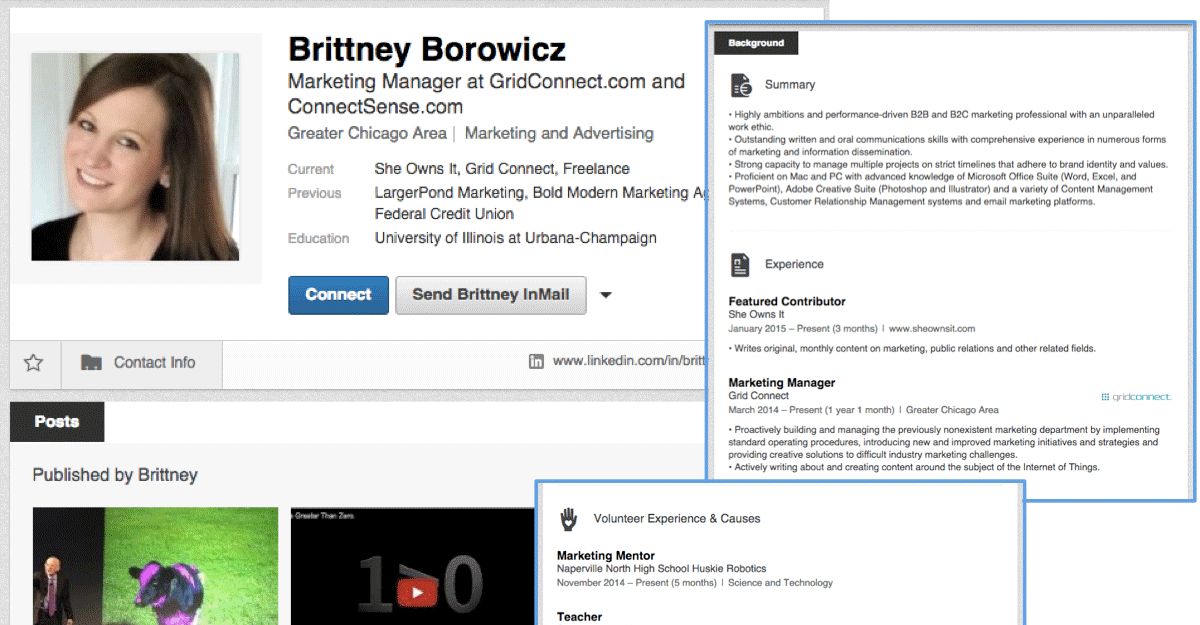Click the profile photo of Brittney Borowicz
Image resolution: width=1200 pixels, height=625 pixels.
[135, 157]
